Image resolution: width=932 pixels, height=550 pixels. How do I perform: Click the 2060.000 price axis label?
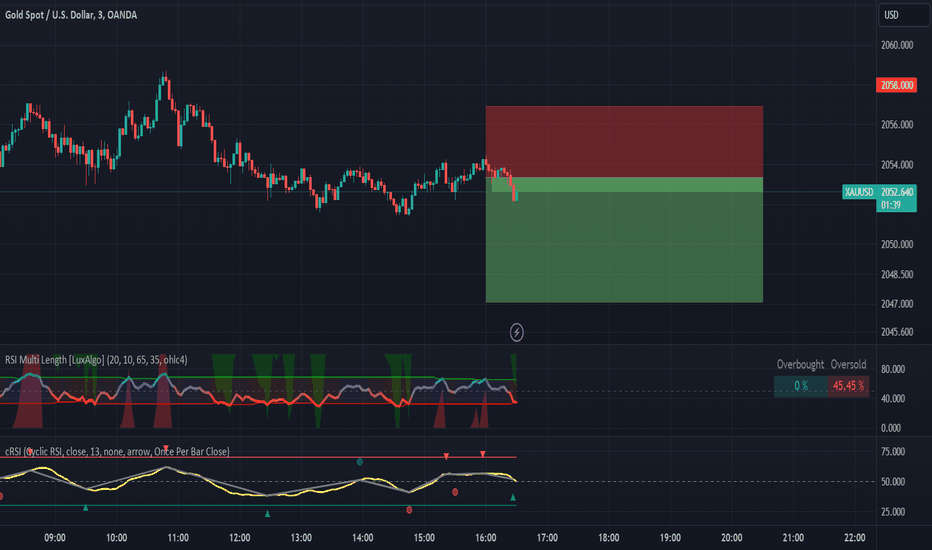tap(897, 45)
